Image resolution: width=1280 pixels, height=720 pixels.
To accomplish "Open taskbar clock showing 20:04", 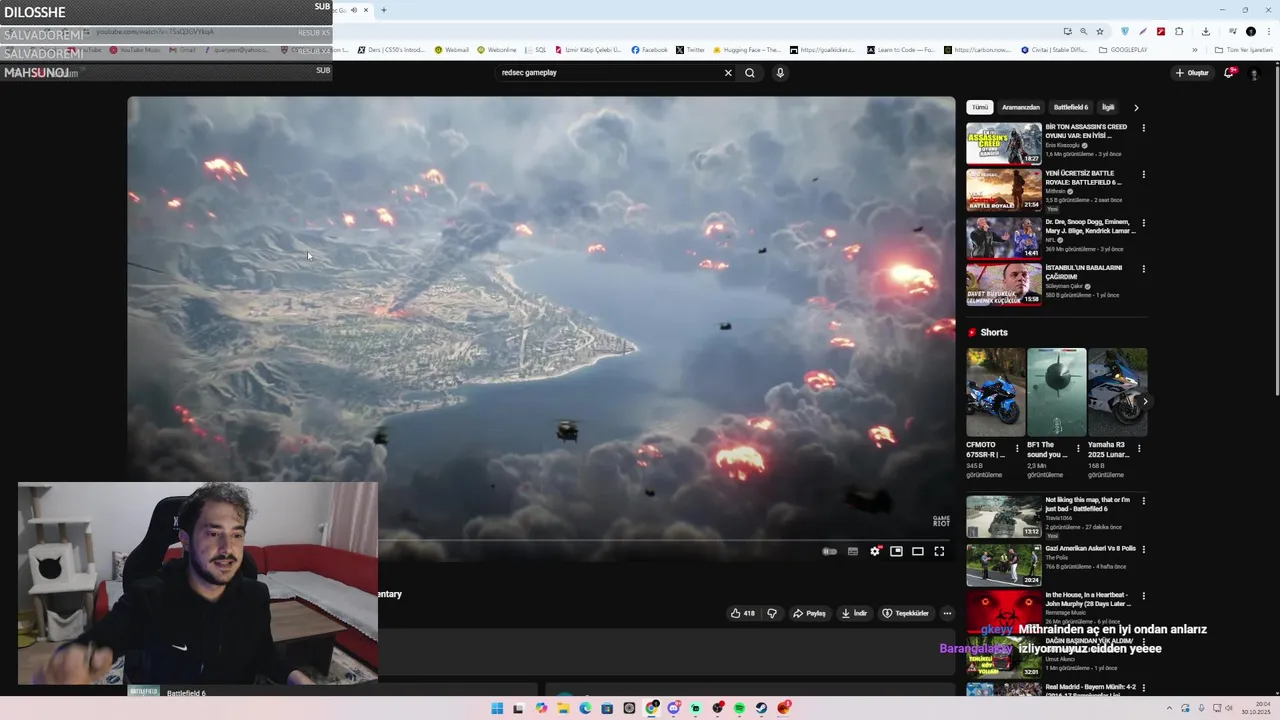I will click(1256, 708).
